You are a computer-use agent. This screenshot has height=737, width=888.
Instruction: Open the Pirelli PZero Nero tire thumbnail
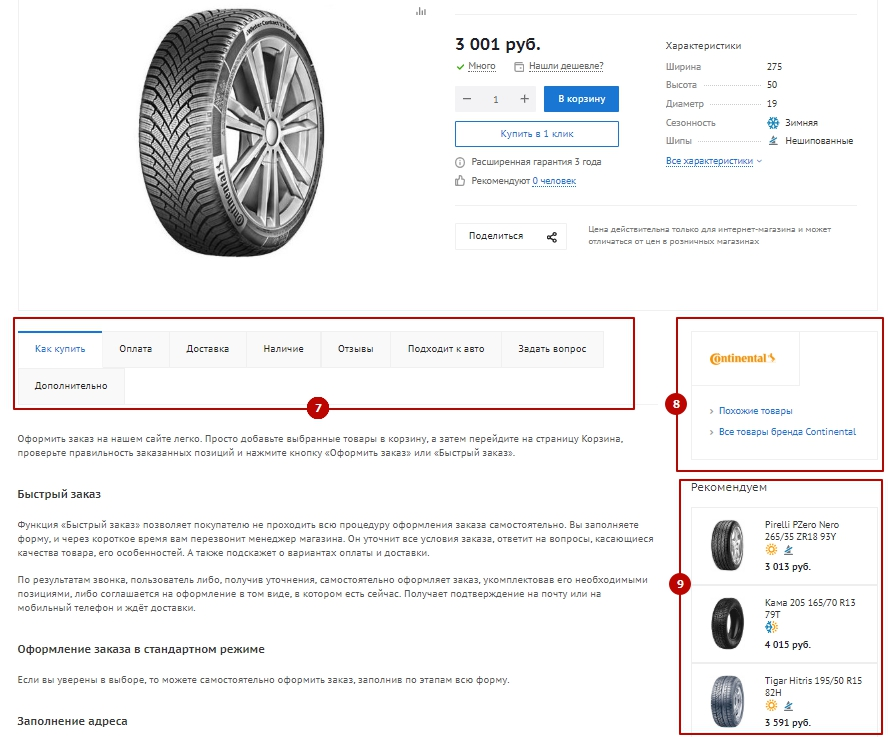[x=727, y=545]
